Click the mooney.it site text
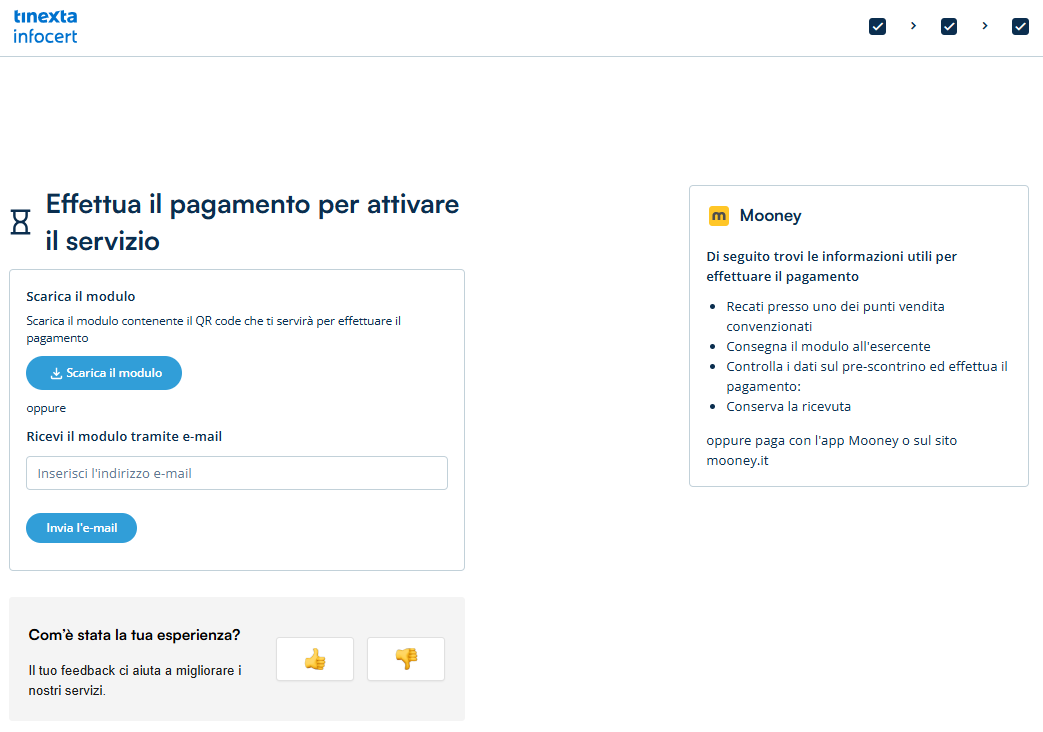 tap(737, 461)
